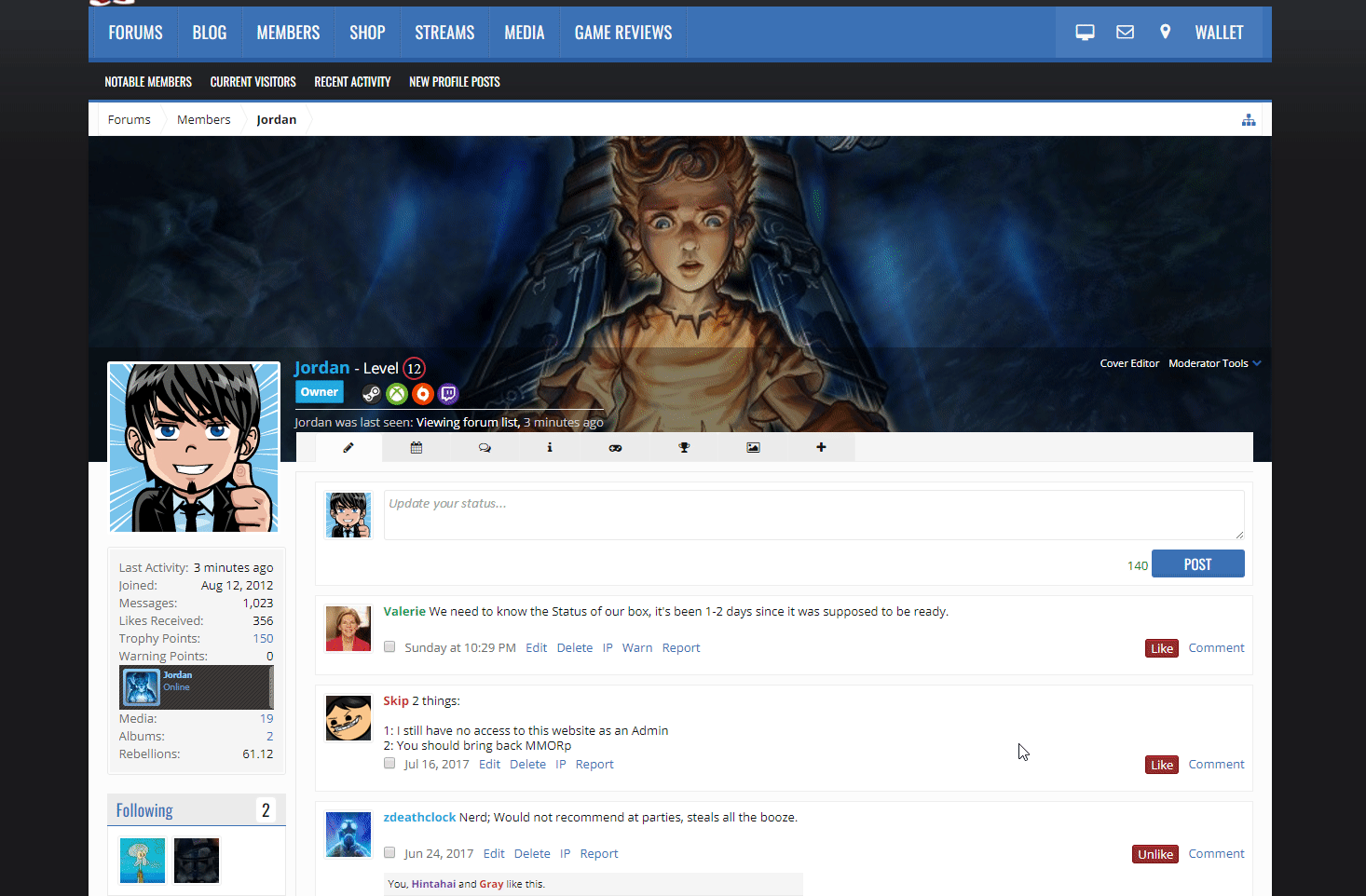
Task: Select the calendar activity tab
Action: tap(417, 448)
